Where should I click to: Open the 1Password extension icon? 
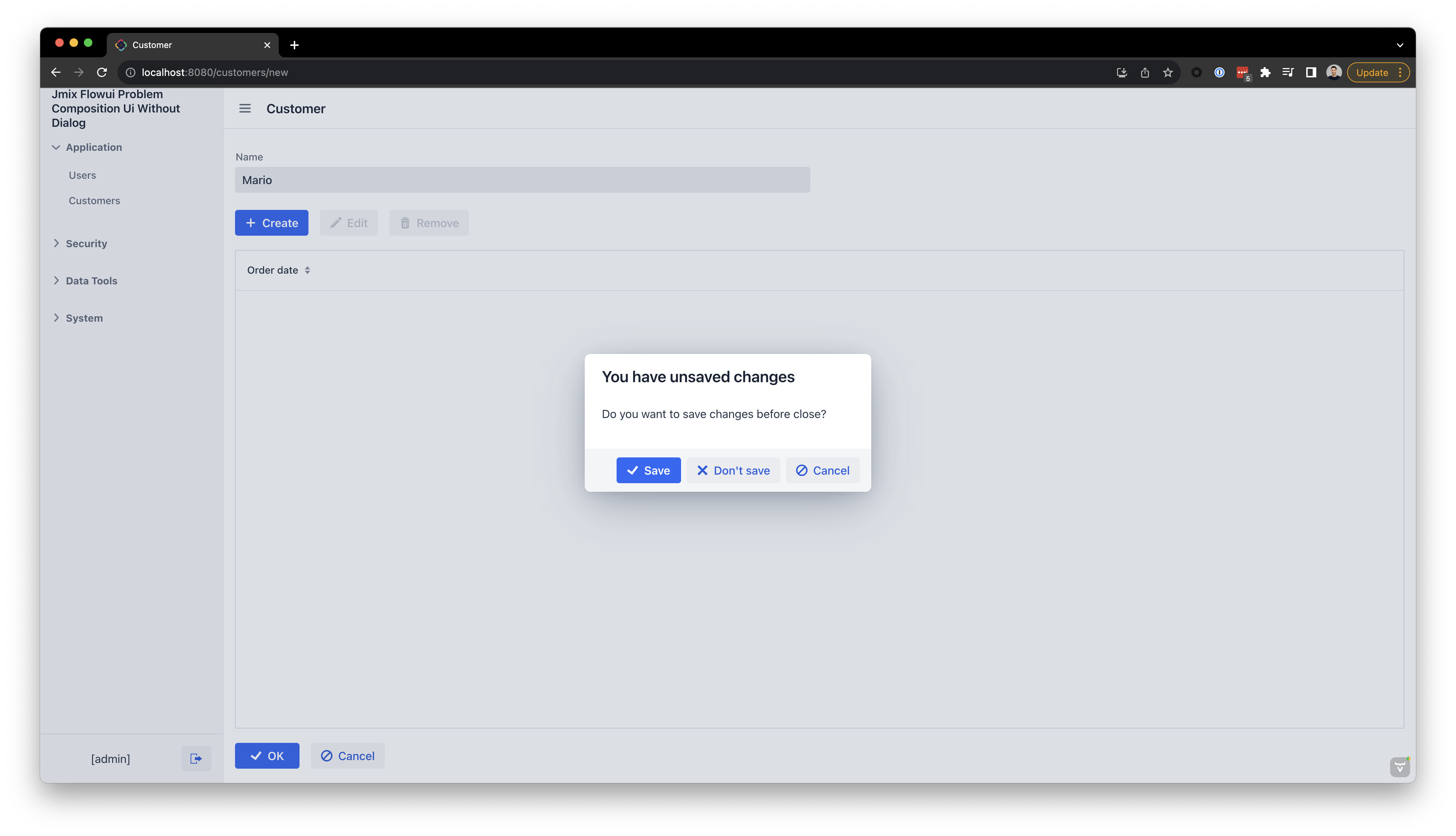pos(1220,72)
